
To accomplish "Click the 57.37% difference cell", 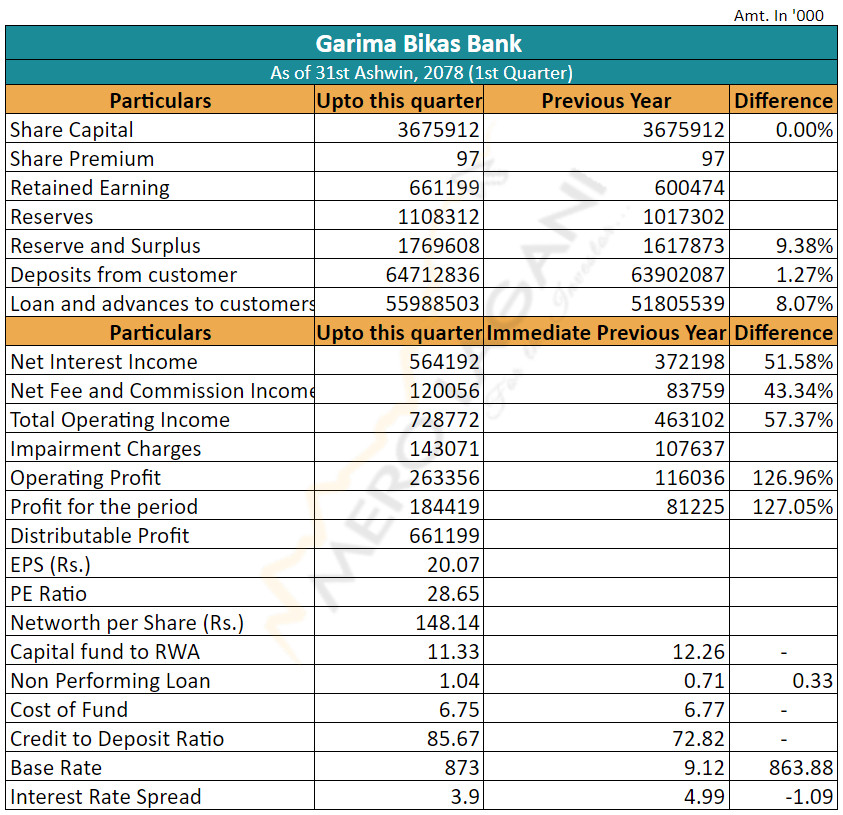I will (798, 420).
